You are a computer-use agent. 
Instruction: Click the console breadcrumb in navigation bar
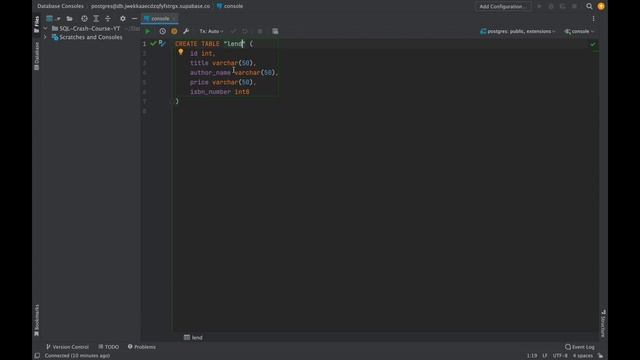click(x=230, y=6)
